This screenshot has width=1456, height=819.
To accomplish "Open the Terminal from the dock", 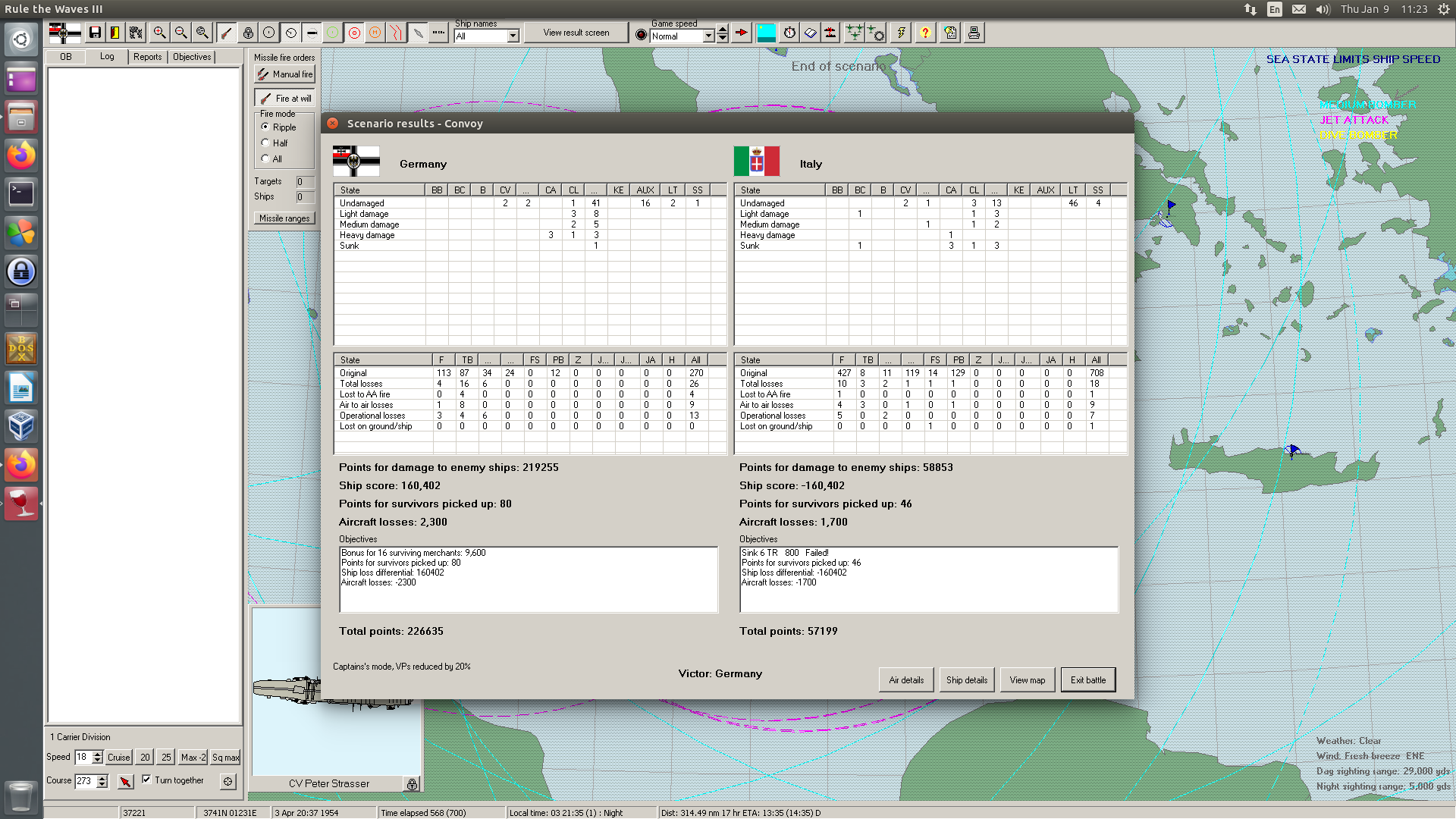I will point(21,194).
